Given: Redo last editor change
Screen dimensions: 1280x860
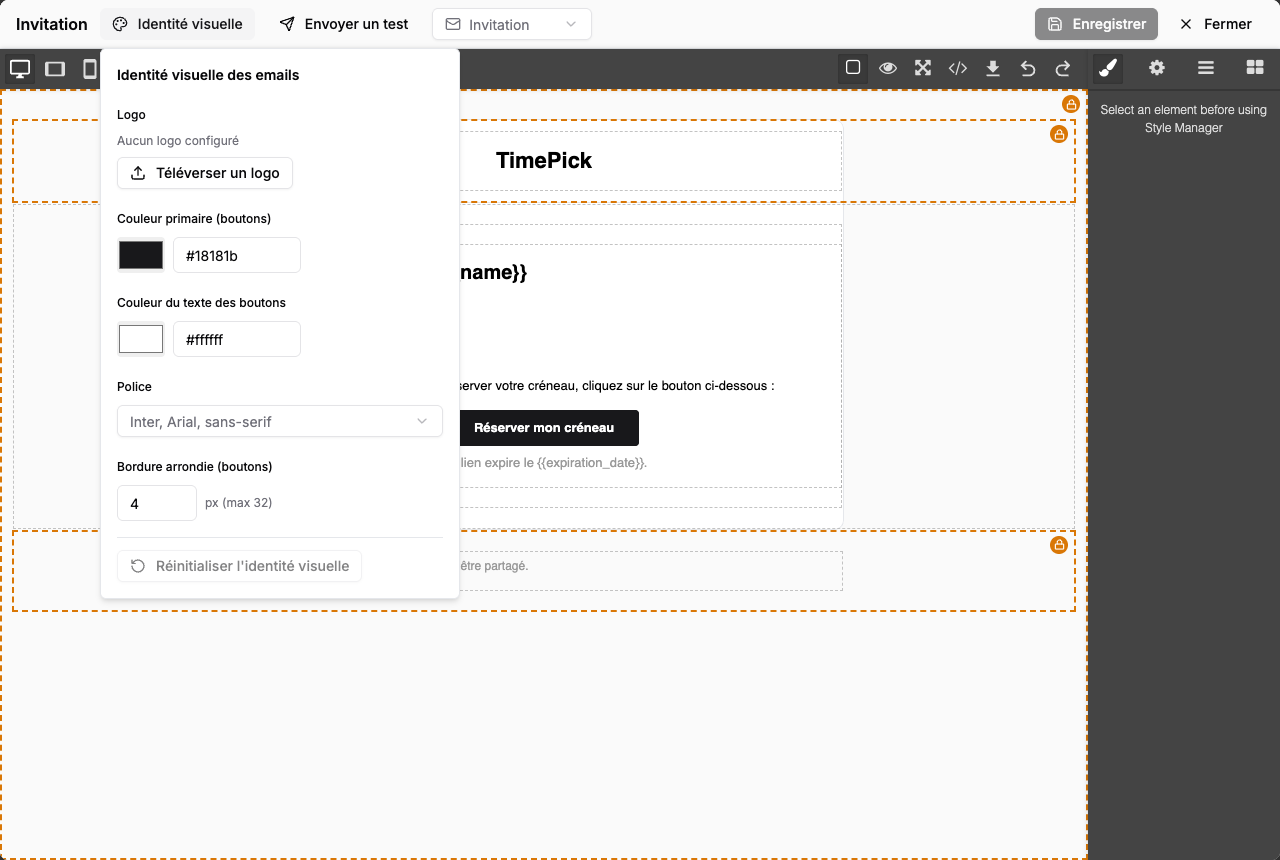Looking at the screenshot, I should pyautogui.click(x=1063, y=68).
